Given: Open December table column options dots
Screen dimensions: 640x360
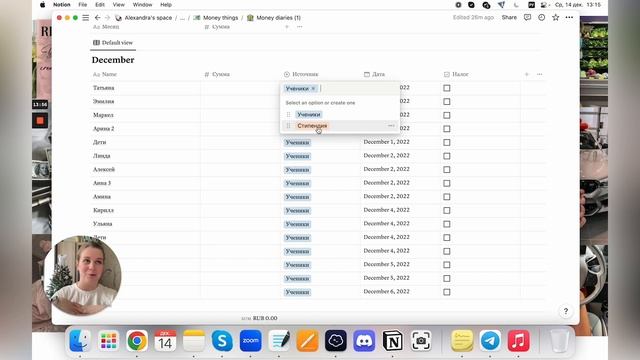Looking at the screenshot, I should [x=540, y=74].
